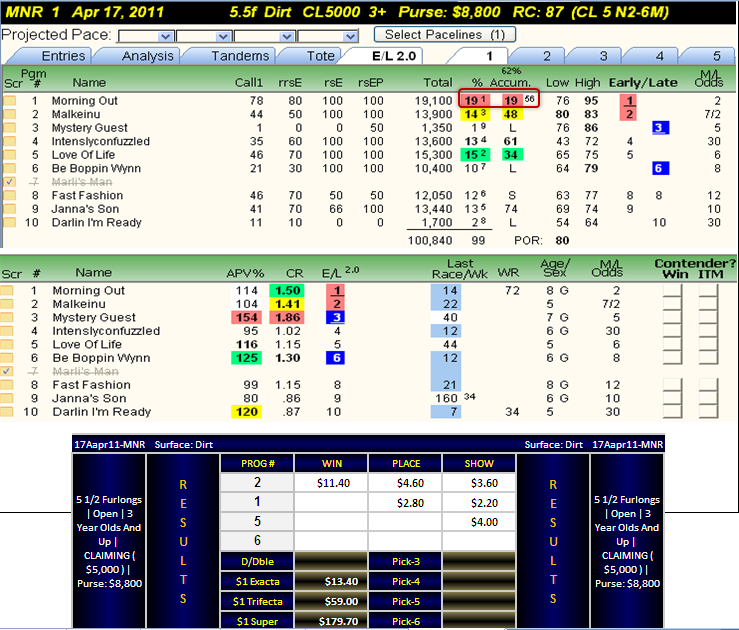
Task: Click the Early/Late column header
Action: pos(643,82)
